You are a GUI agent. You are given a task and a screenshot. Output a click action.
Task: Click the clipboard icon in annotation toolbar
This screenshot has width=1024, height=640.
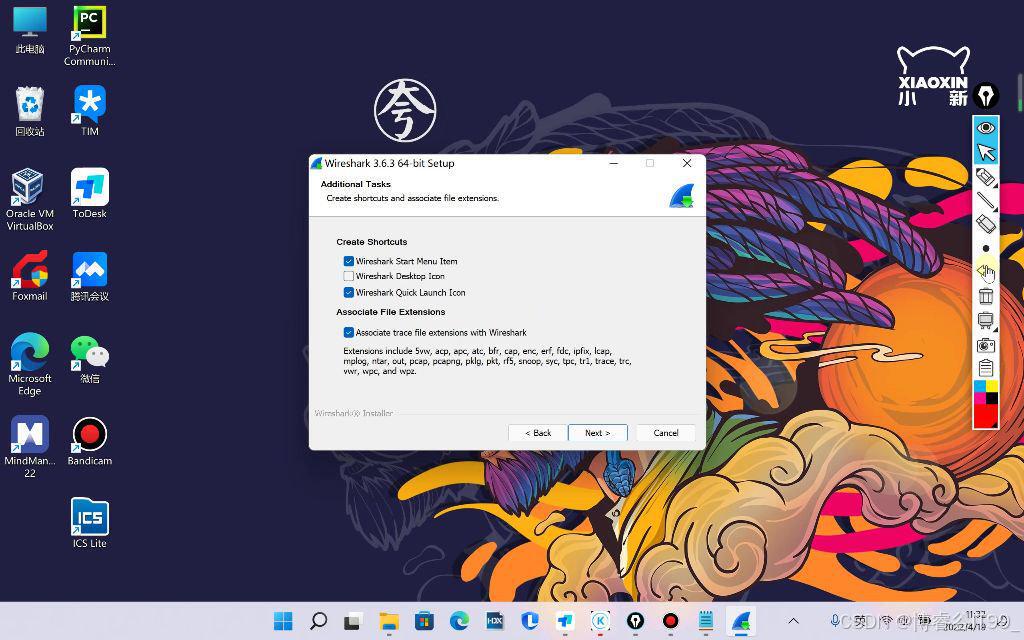tap(985, 368)
